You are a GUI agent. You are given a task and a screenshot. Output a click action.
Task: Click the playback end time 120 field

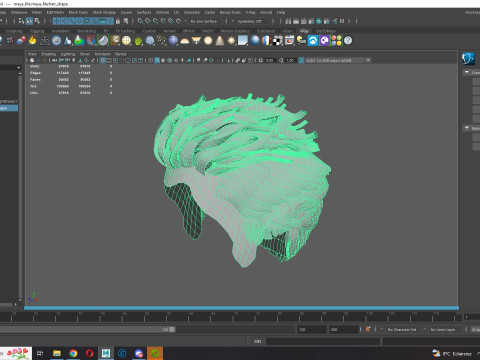[x=312, y=329]
